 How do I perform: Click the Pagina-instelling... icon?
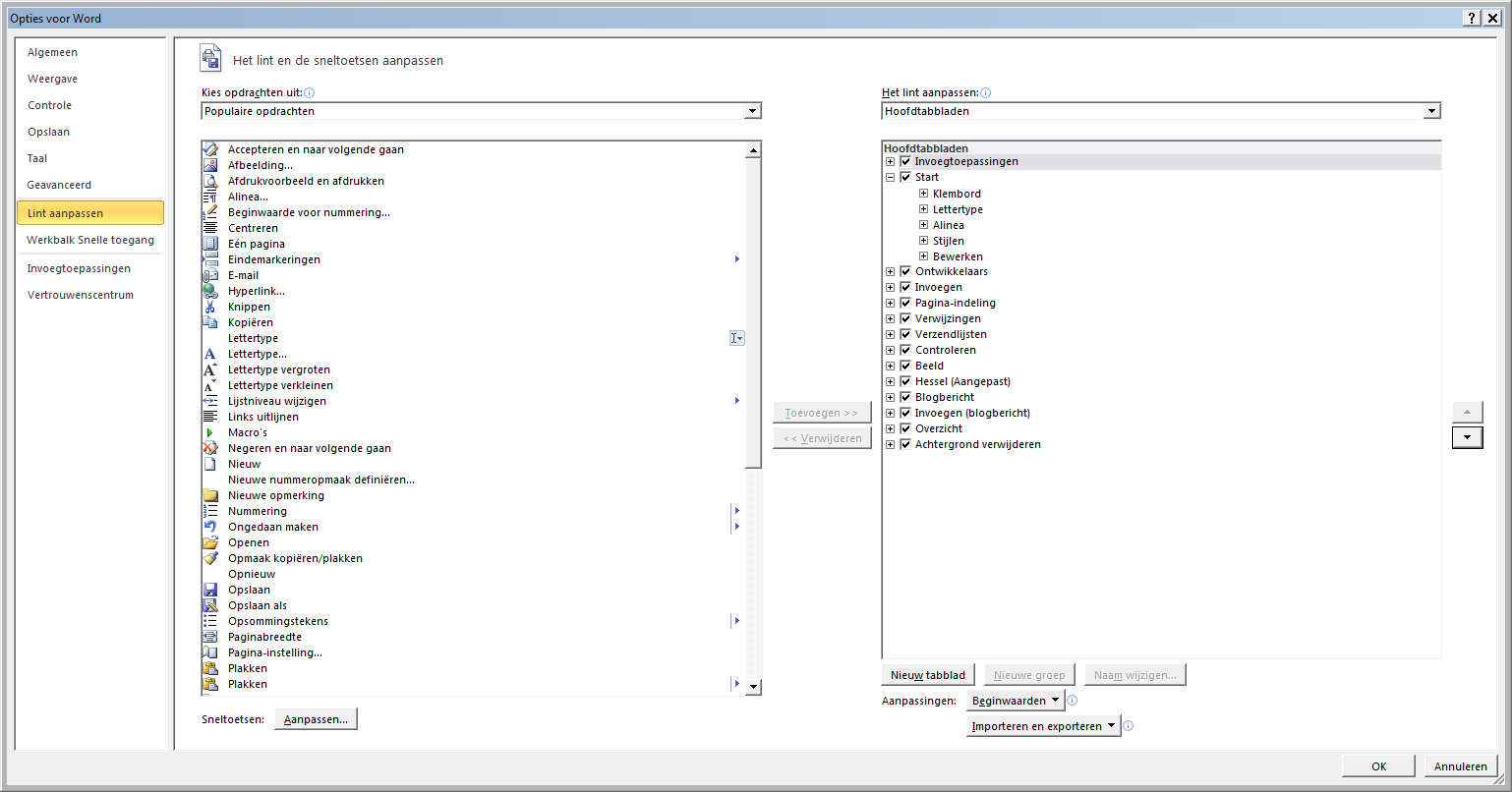[x=209, y=652]
